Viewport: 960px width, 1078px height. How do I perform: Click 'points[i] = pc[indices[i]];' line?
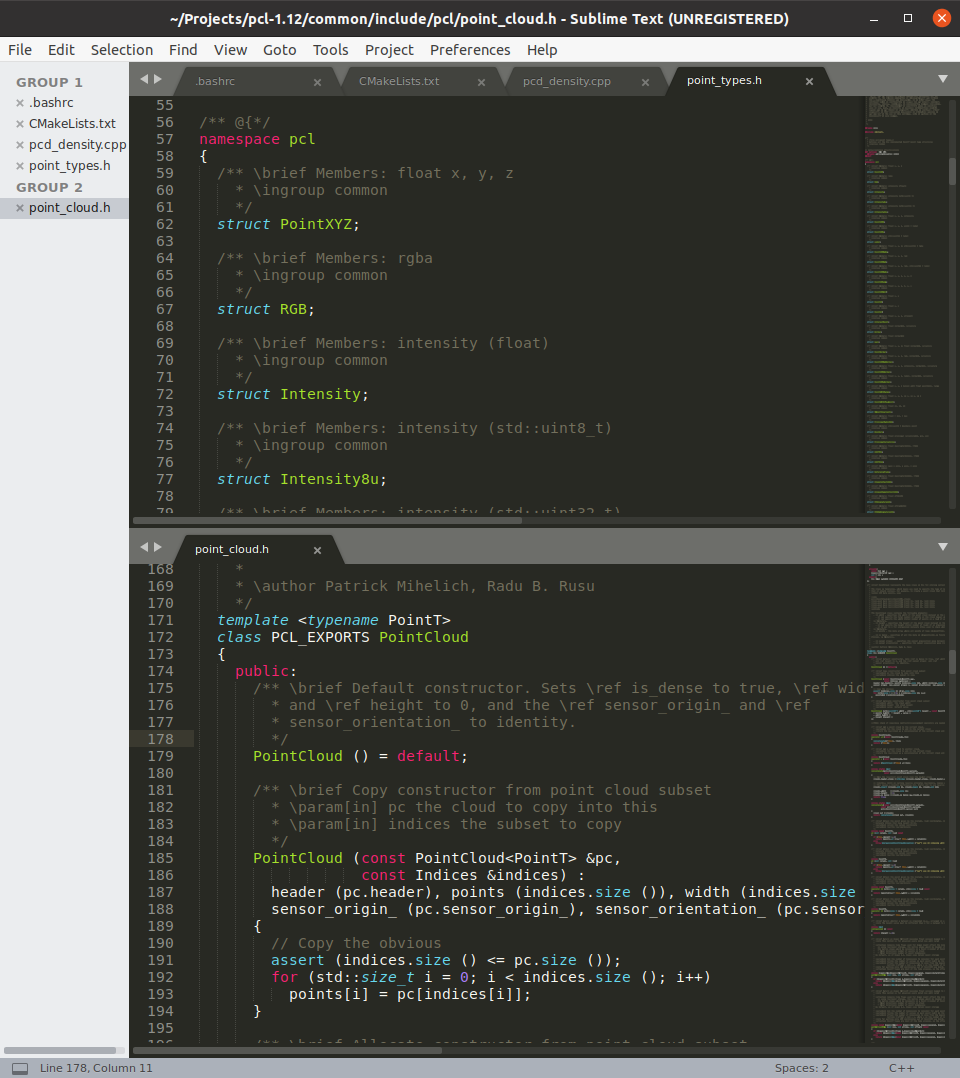pyautogui.click(x=410, y=994)
